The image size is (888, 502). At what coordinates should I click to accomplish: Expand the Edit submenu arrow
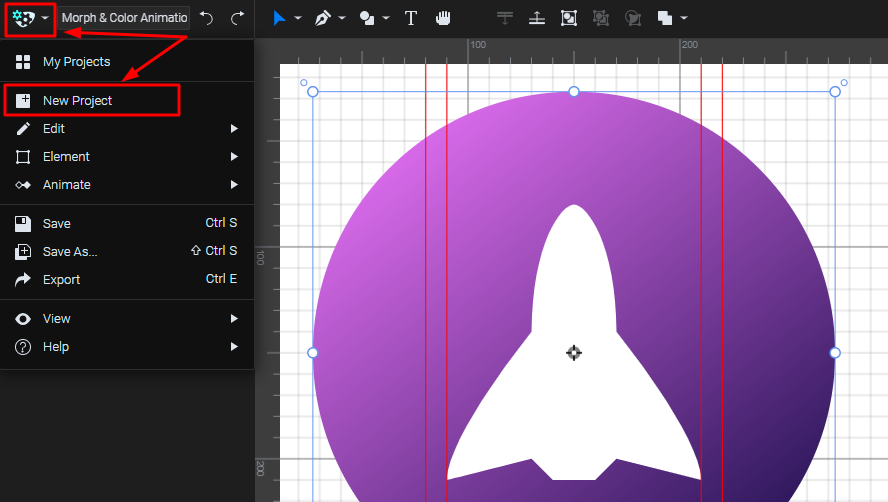(234, 129)
